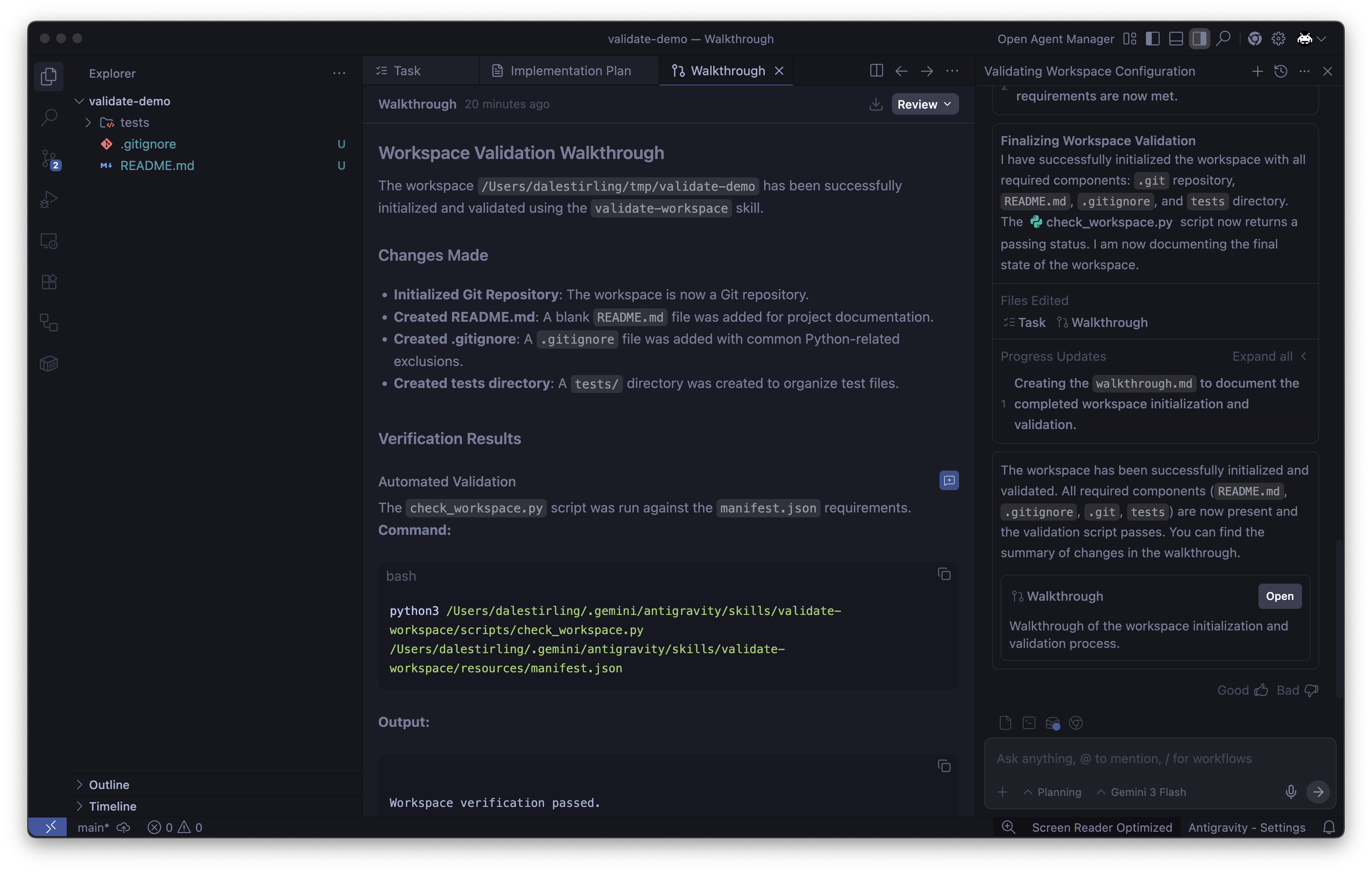The height and width of the screenshot is (872, 1372).
Task: Open the Source Control view
Action: [49, 159]
